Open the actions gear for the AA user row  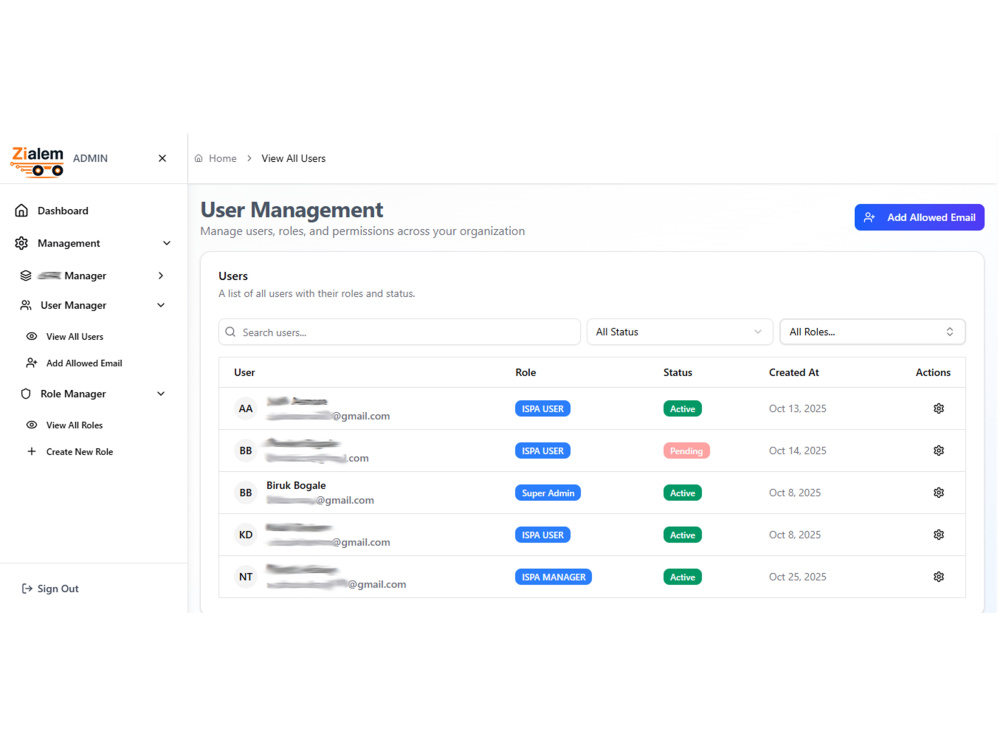click(x=938, y=408)
